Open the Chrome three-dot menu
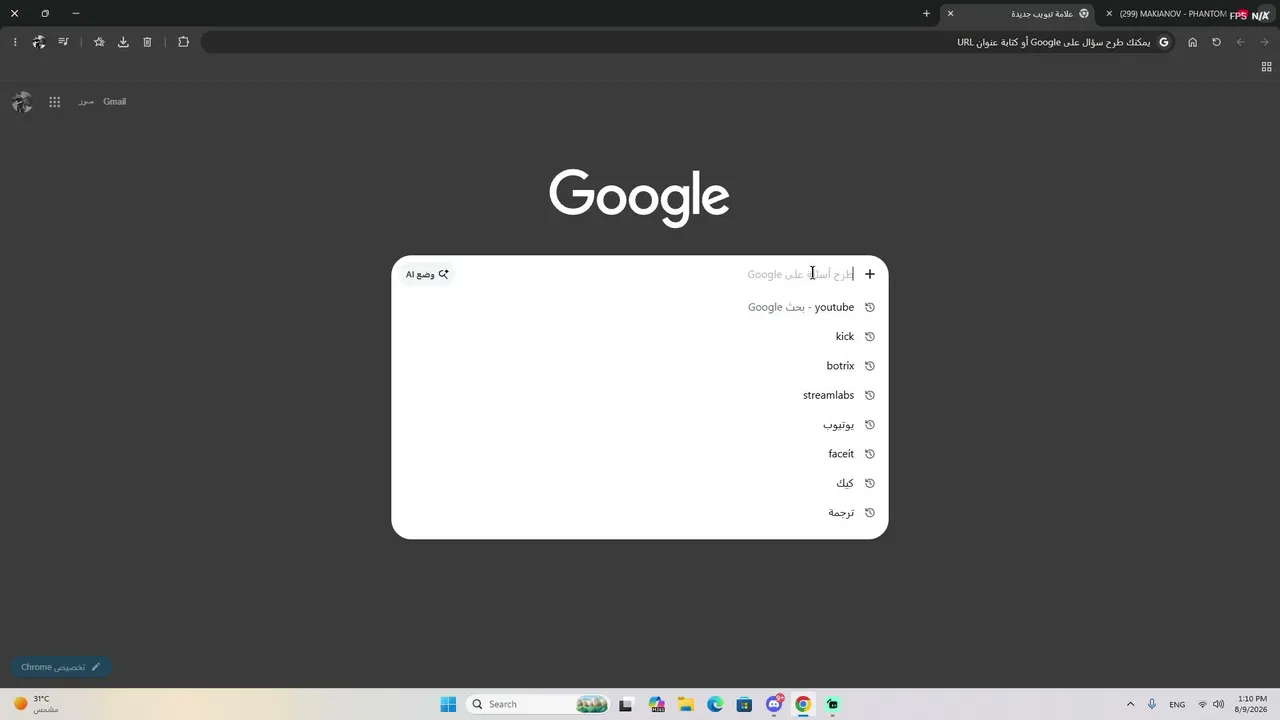Viewport: 1280px width, 720px height. click(15, 42)
